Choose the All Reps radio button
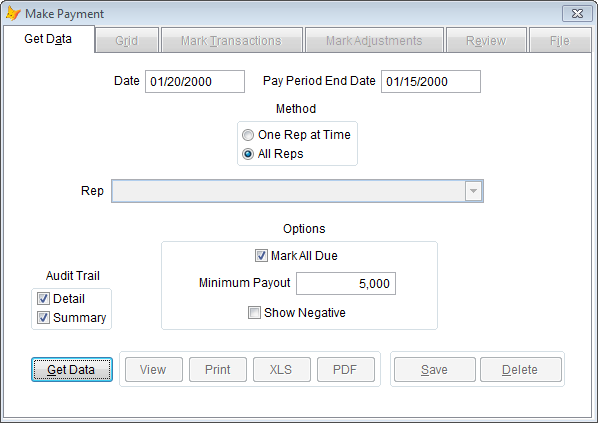The image size is (598, 423). point(248,154)
